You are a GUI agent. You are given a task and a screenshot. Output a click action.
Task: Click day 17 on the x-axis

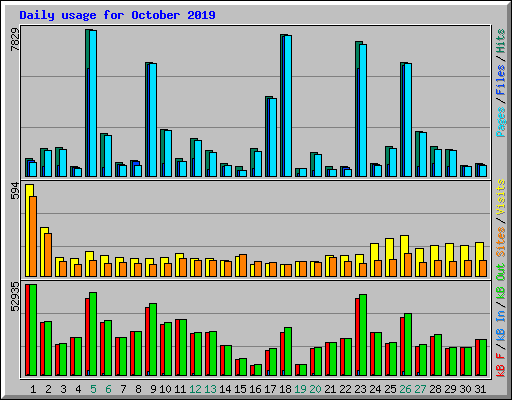point(270,389)
